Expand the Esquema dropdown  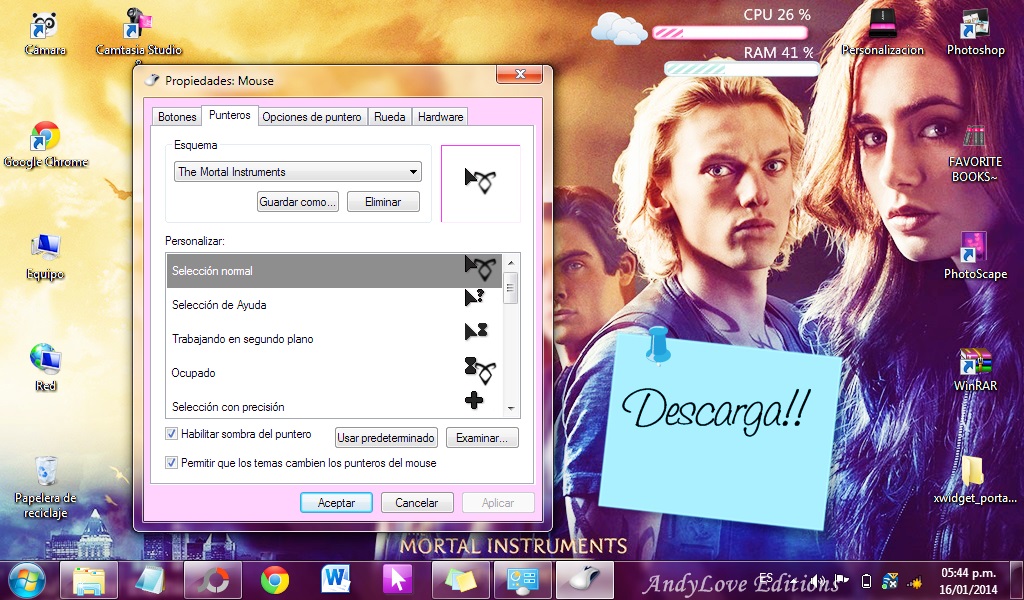298,172
